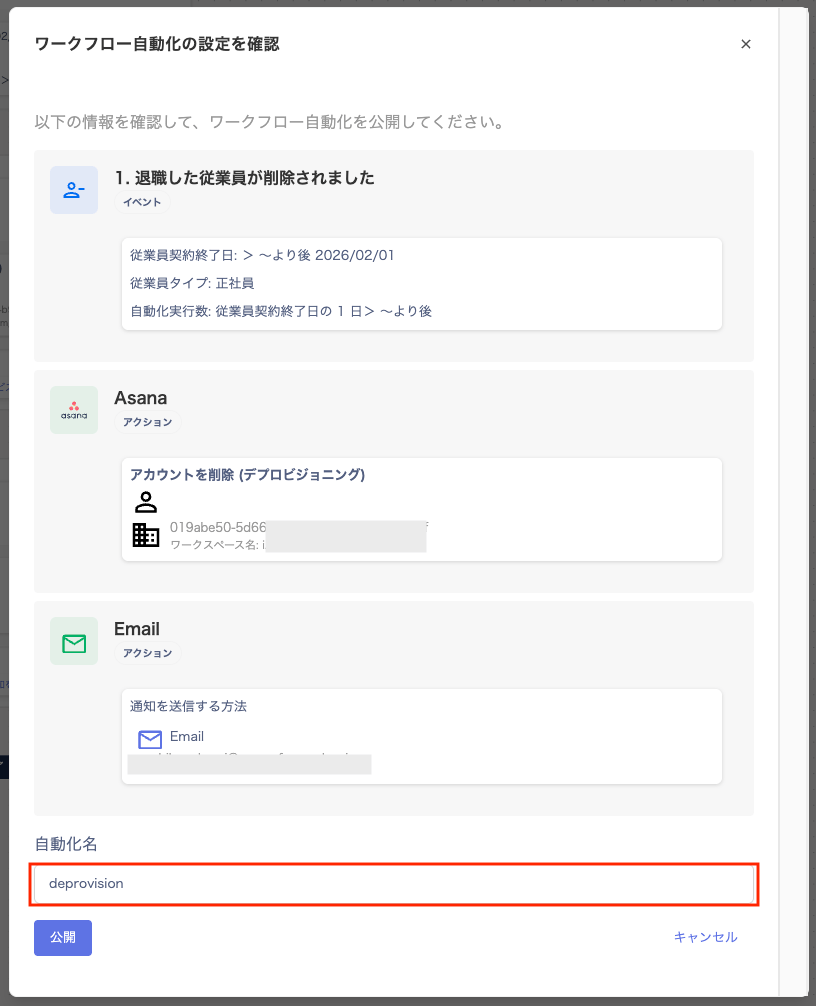Focus the 自動化名 input field
Viewport: 816px width, 1006px height.
(394, 884)
